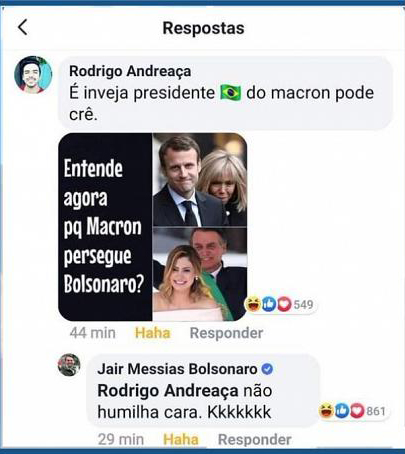The width and height of the screenshot is (405, 454).
Task: Click the Like thumb icon beside 549
Action: pos(269,304)
